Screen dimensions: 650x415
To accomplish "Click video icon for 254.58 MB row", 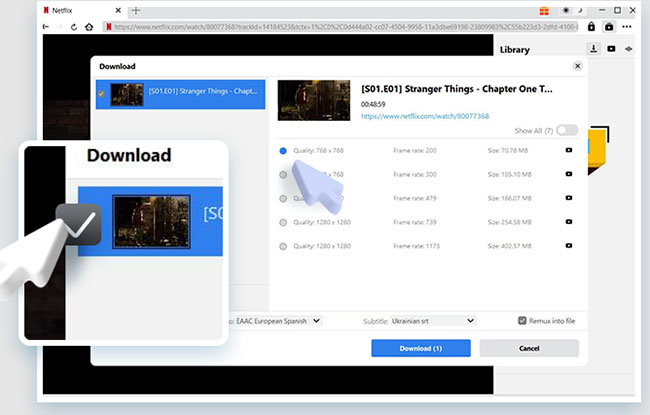I will 569,222.
